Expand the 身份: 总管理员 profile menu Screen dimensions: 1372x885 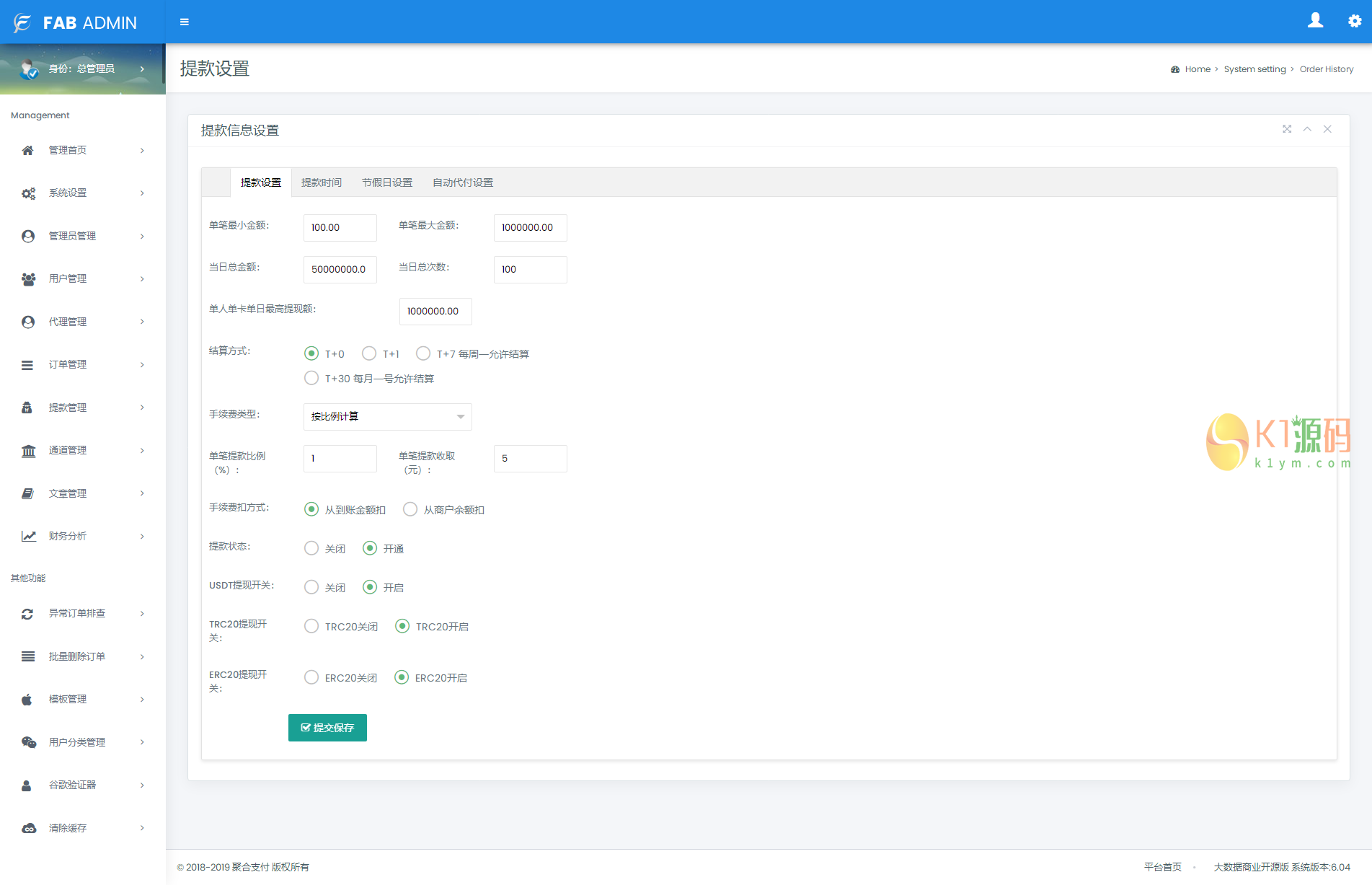click(83, 69)
